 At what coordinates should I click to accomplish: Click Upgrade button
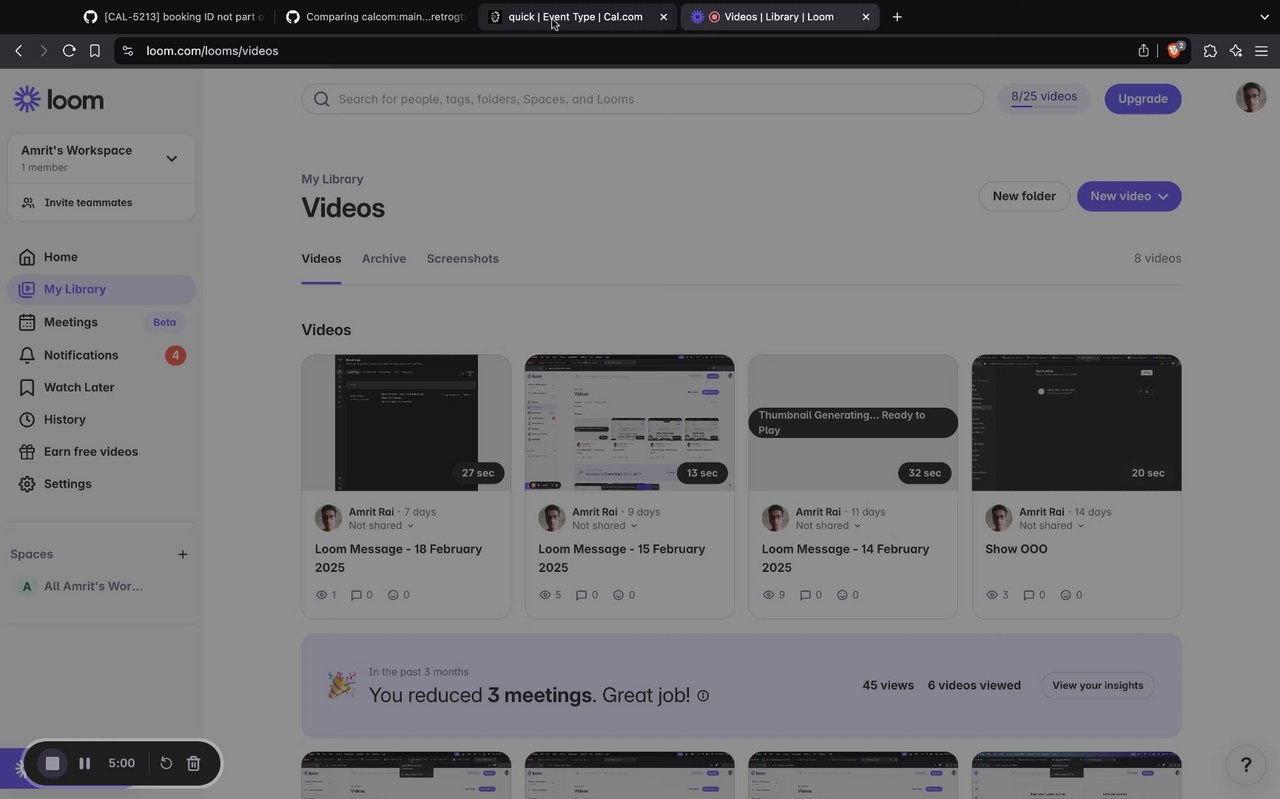[1143, 99]
